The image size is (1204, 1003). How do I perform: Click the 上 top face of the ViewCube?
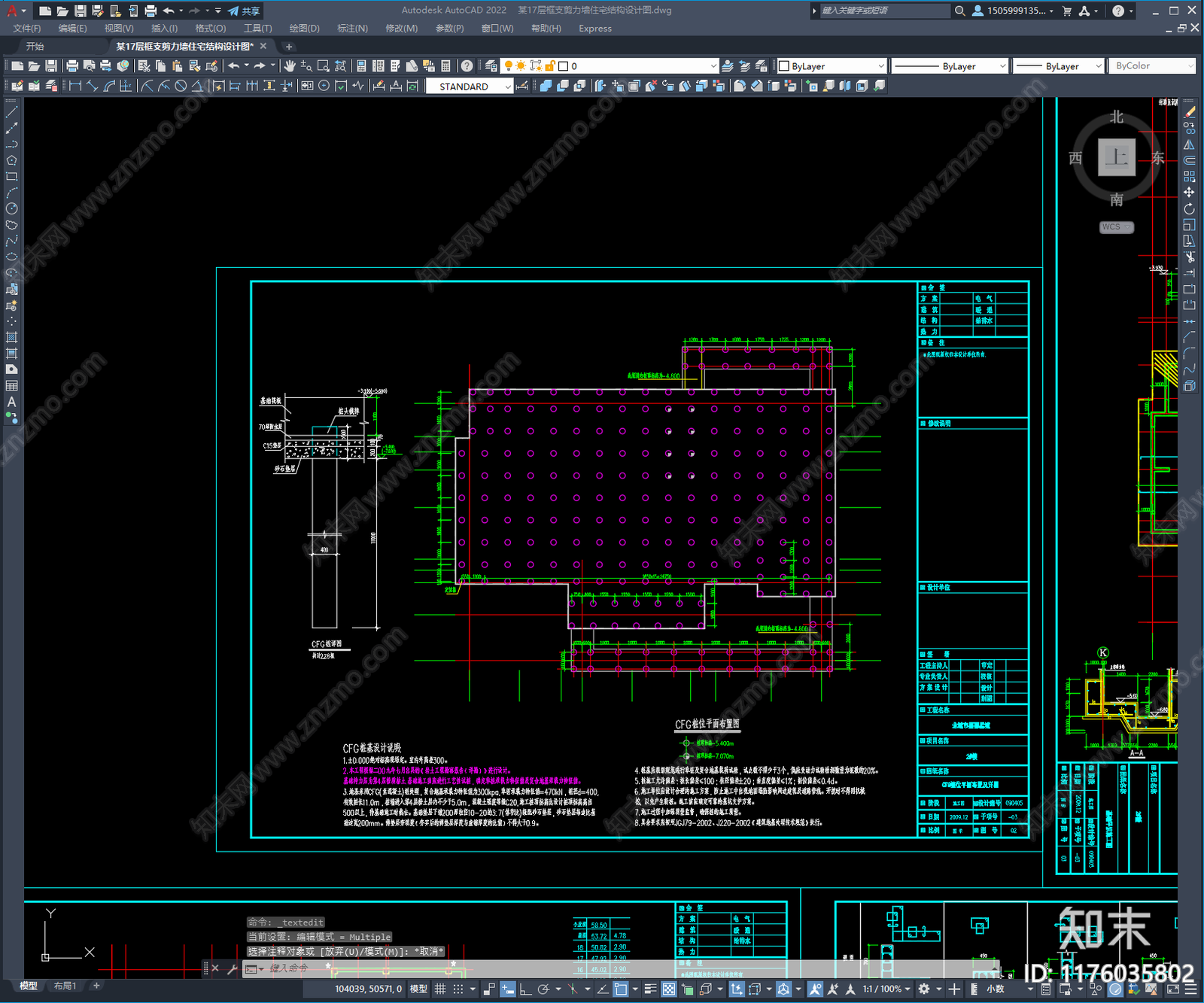pyautogui.click(x=1117, y=157)
